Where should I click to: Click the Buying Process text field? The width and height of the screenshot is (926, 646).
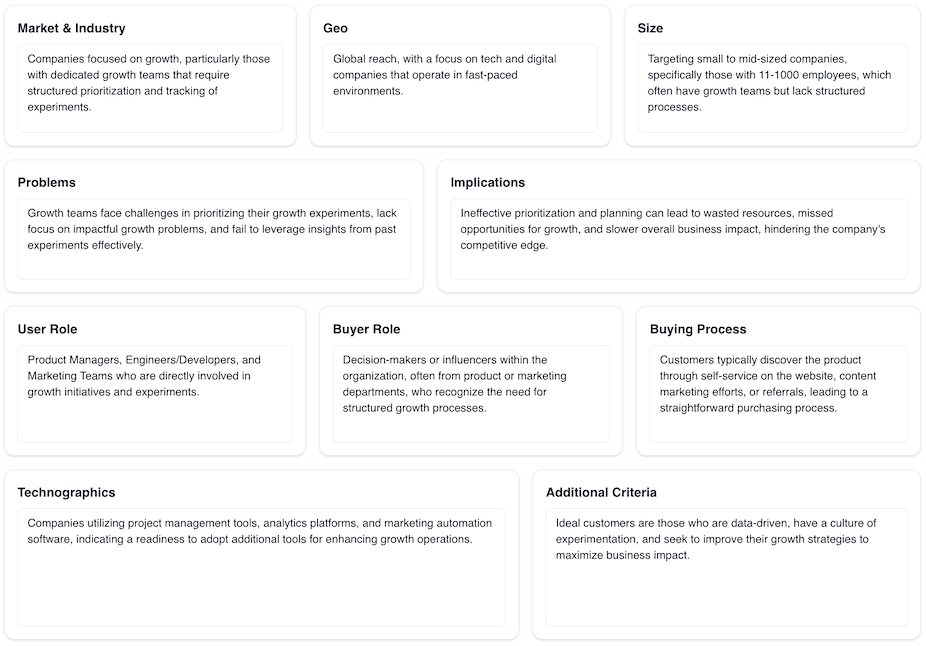coord(778,394)
